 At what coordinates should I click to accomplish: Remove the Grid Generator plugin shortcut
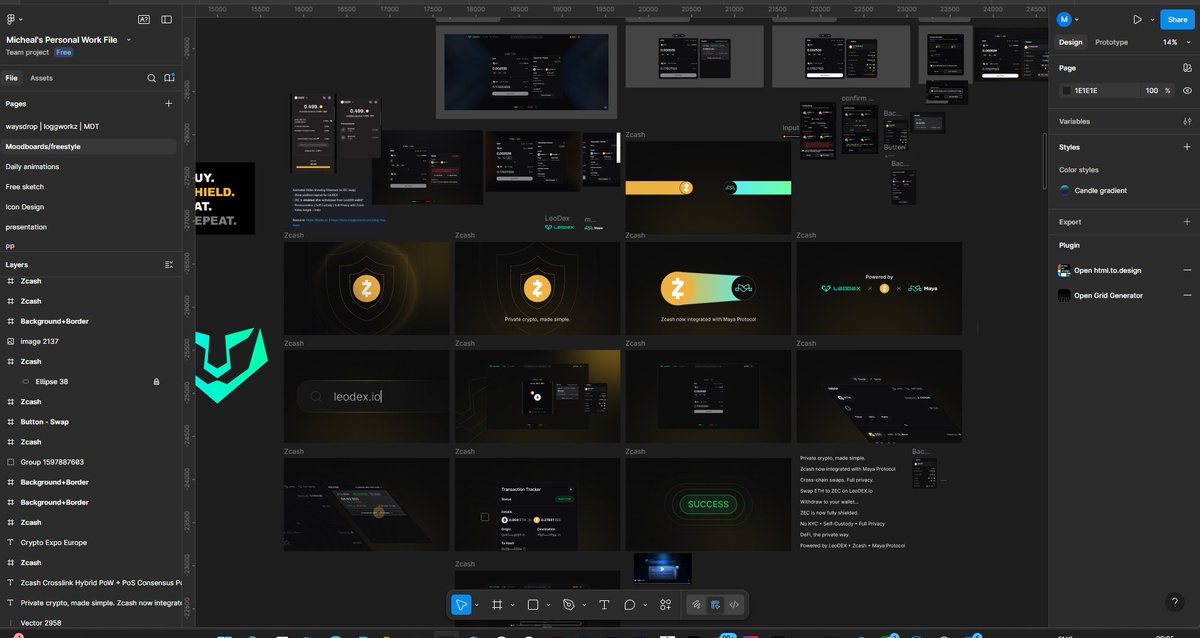[1187, 295]
